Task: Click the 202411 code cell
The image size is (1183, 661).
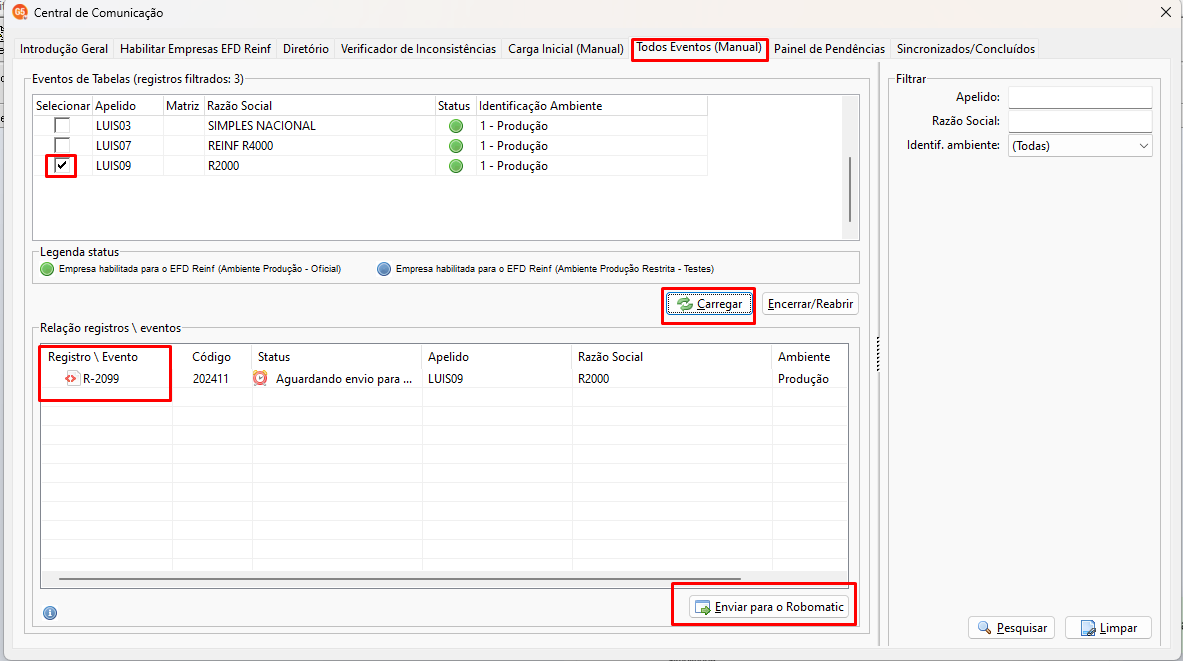Action: coord(210,379)
